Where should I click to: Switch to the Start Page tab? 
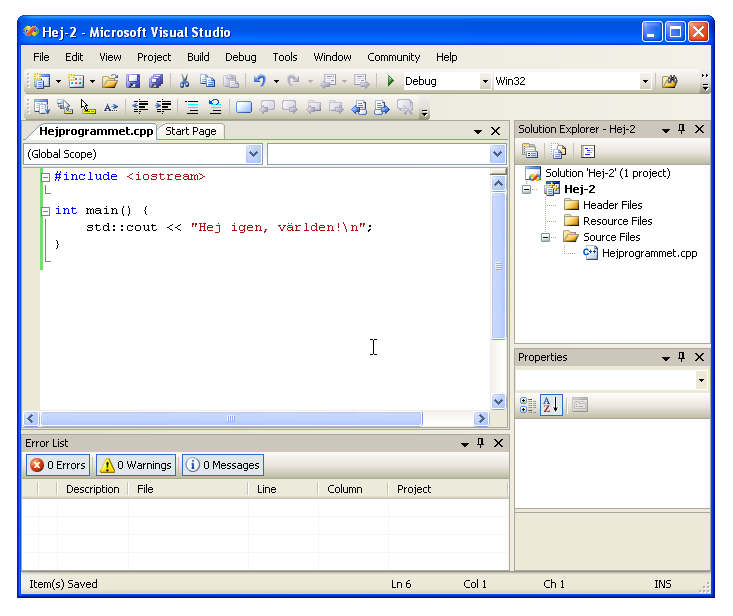coord(191,131)
